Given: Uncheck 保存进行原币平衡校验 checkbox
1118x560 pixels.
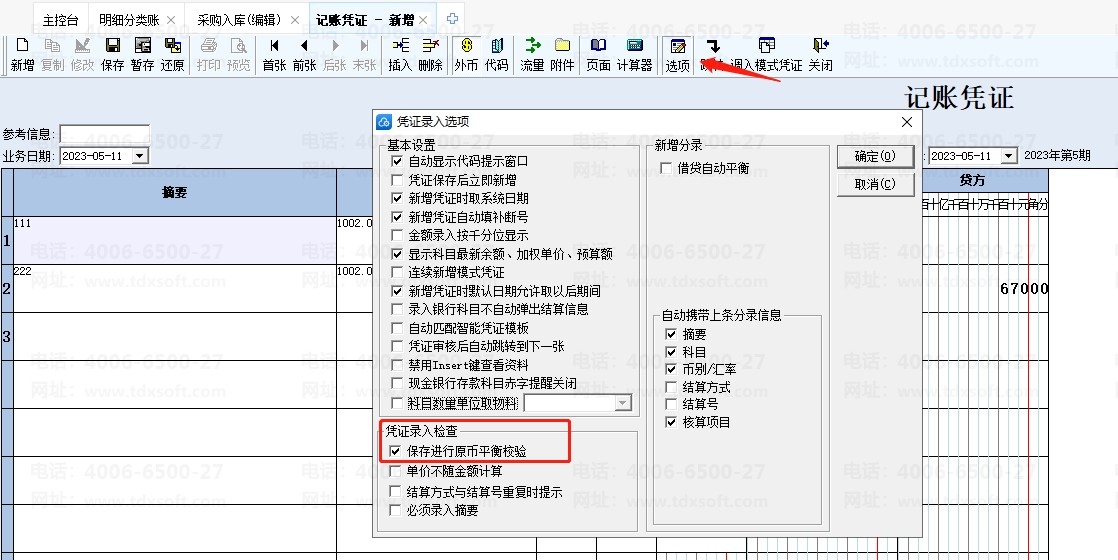Looking at the screenshot, I should point(396,452).
